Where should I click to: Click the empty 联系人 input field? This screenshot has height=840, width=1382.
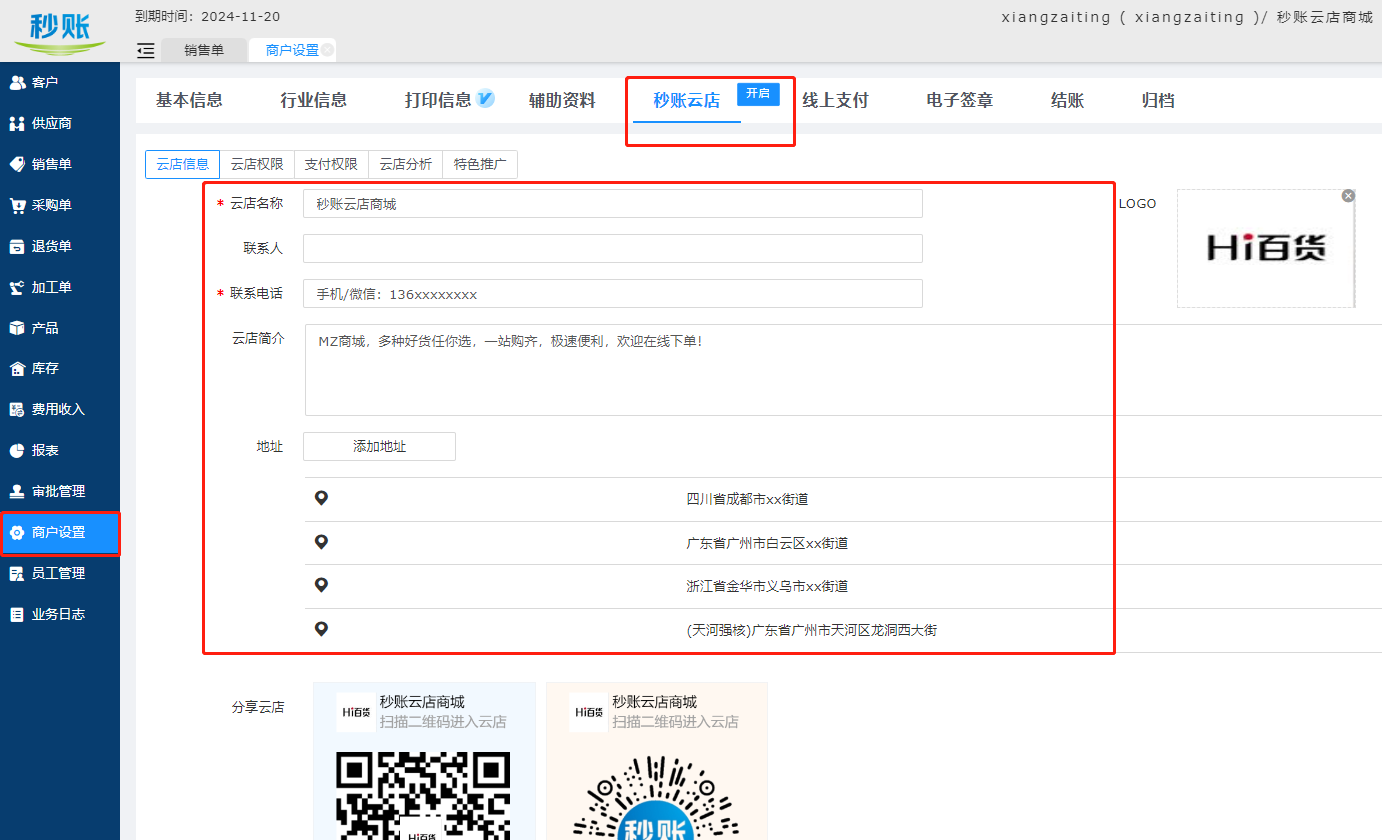613,248
